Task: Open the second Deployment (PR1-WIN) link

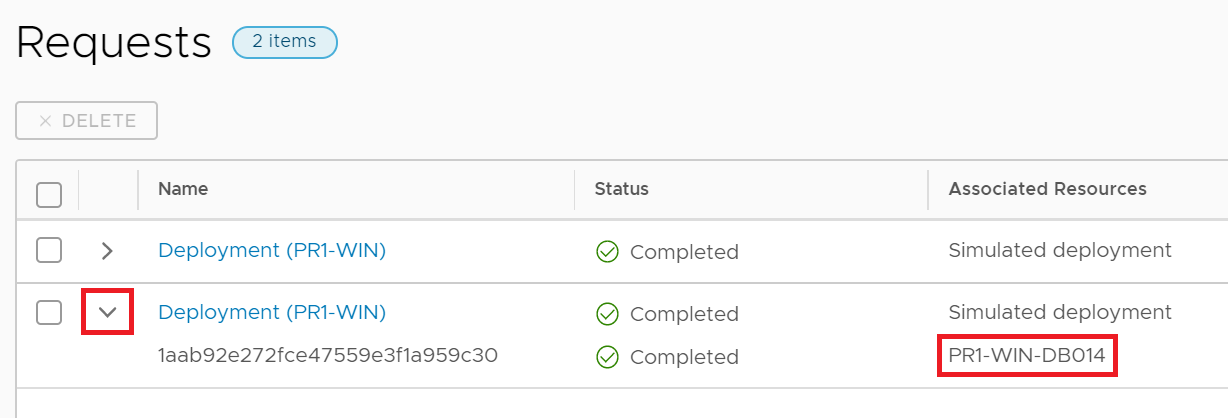Action: coord(272,313)
